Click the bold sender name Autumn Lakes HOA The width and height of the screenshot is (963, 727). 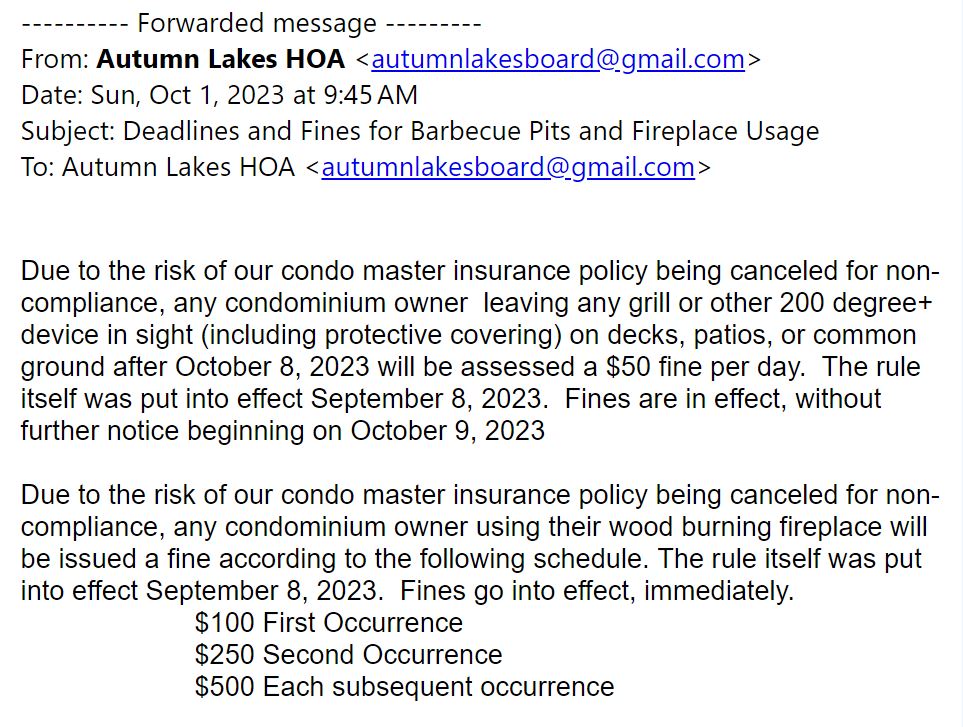click(221, 59)
